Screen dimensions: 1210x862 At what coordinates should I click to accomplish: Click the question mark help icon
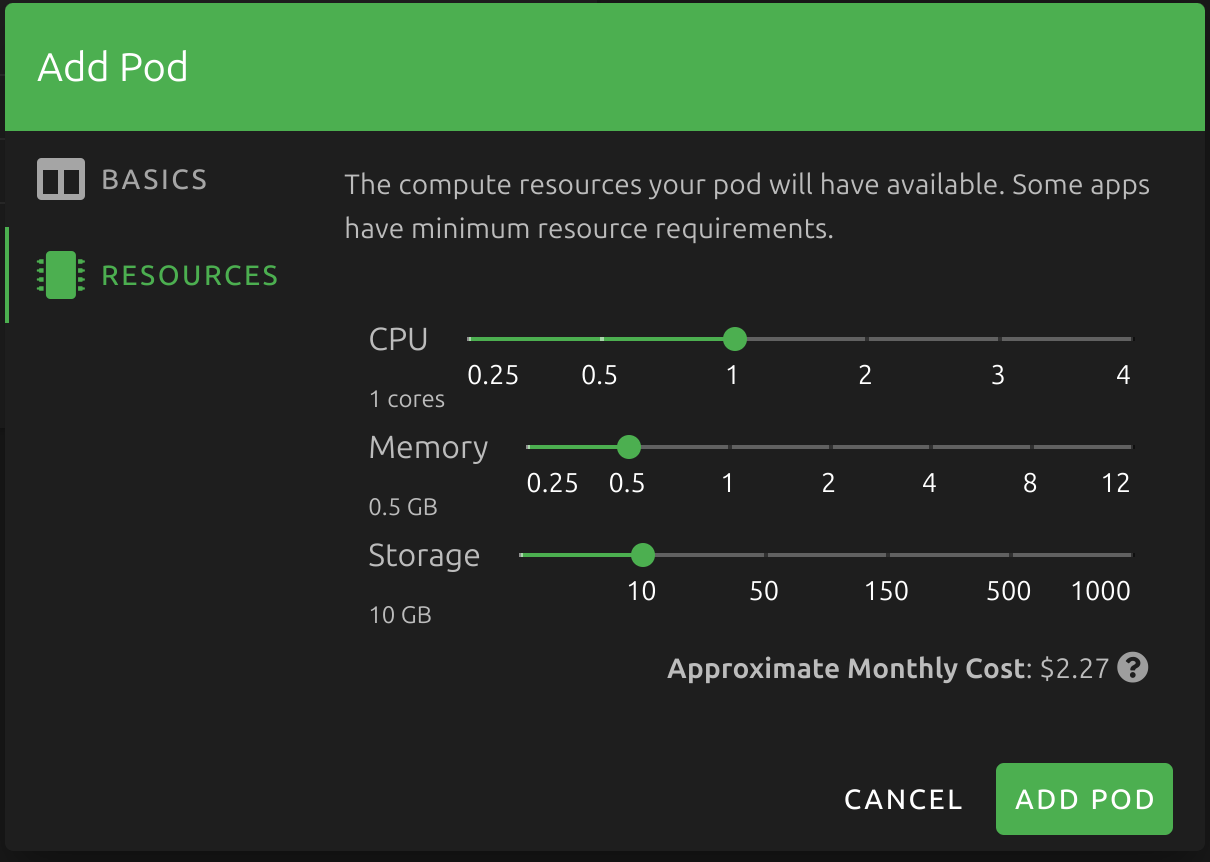[1133, 667]
